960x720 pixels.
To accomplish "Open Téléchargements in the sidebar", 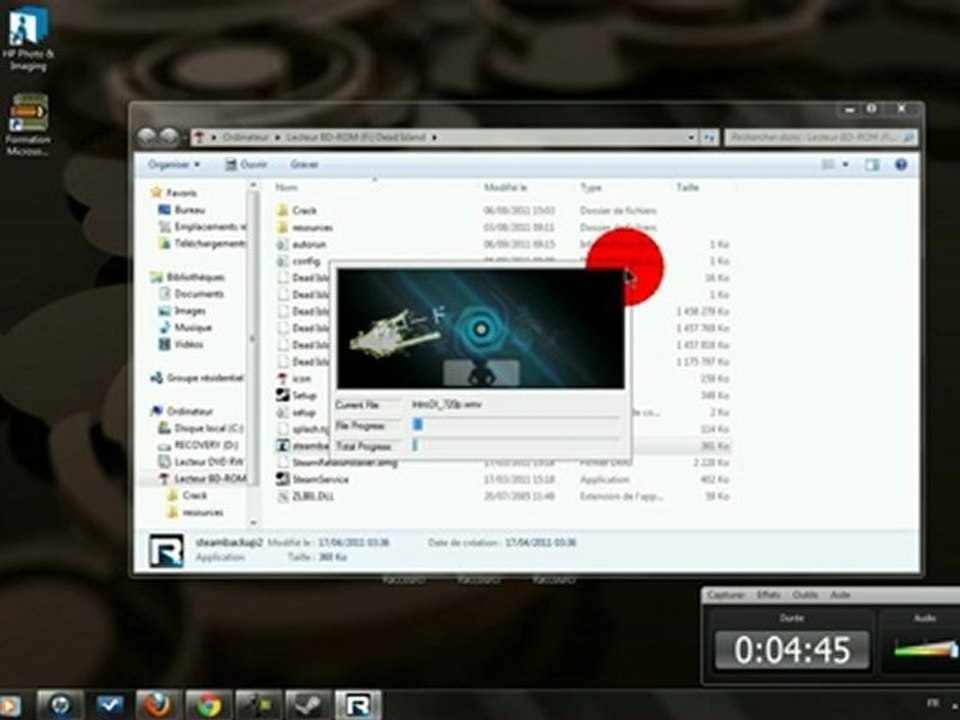I will [202, 244].
